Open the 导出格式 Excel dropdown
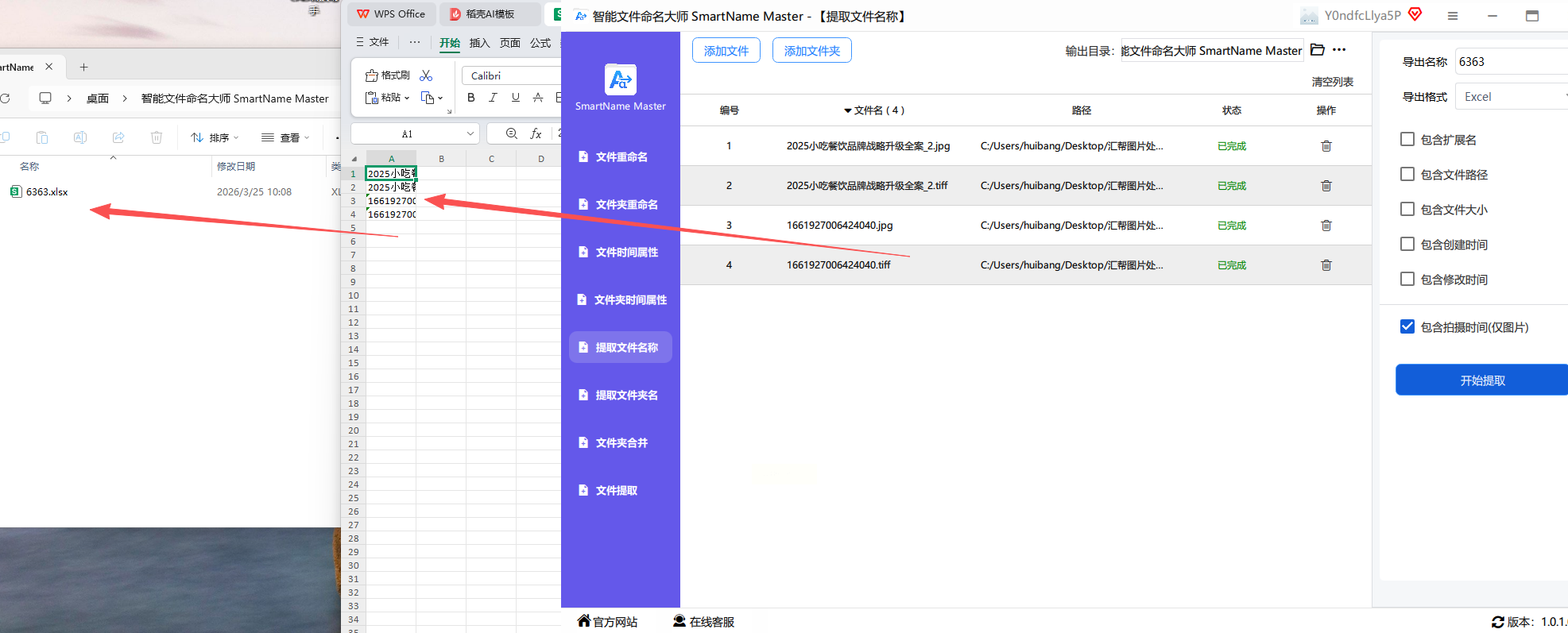Image resolution: width=1568 pixels, height=633 pixels. point(1510,97)
